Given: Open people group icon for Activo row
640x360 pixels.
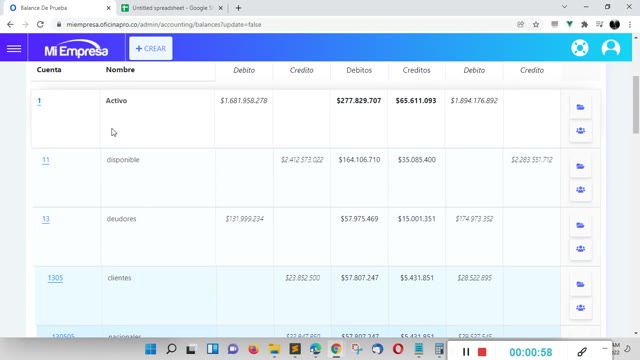Looking at the screenshot, I should click(580, 131).
